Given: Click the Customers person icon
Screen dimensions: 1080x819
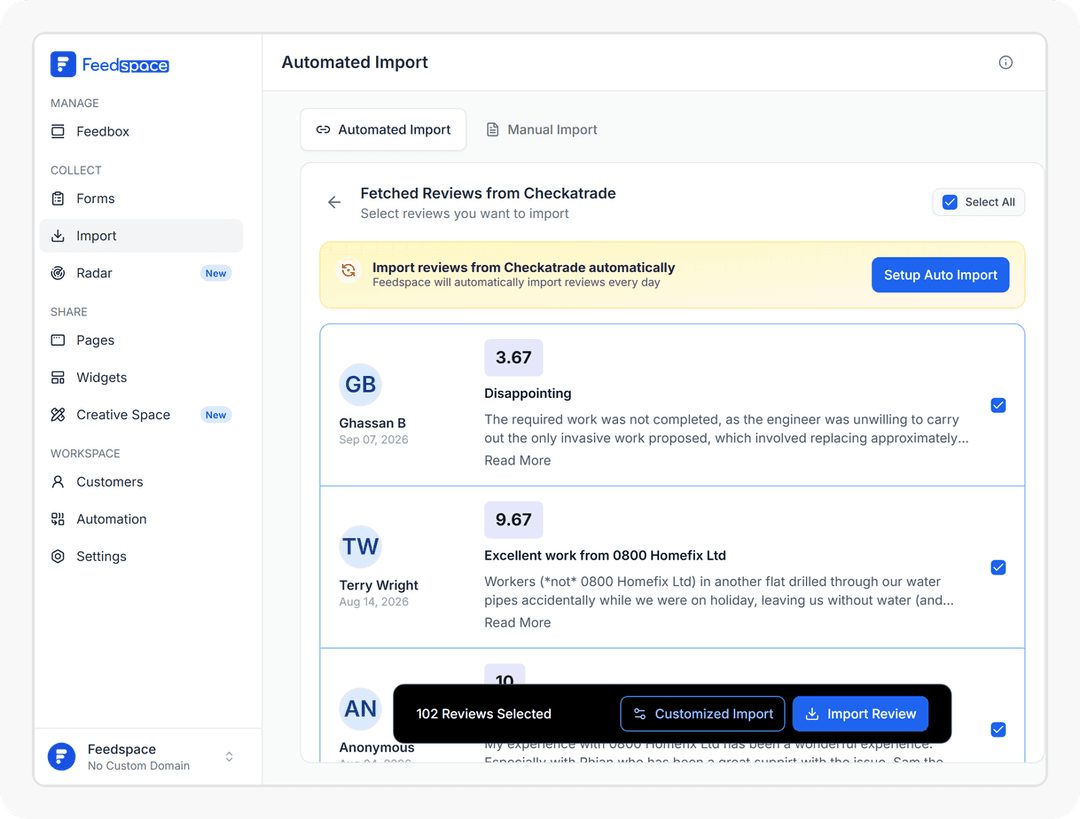Looking at the screenshot, I should [58, 481].
